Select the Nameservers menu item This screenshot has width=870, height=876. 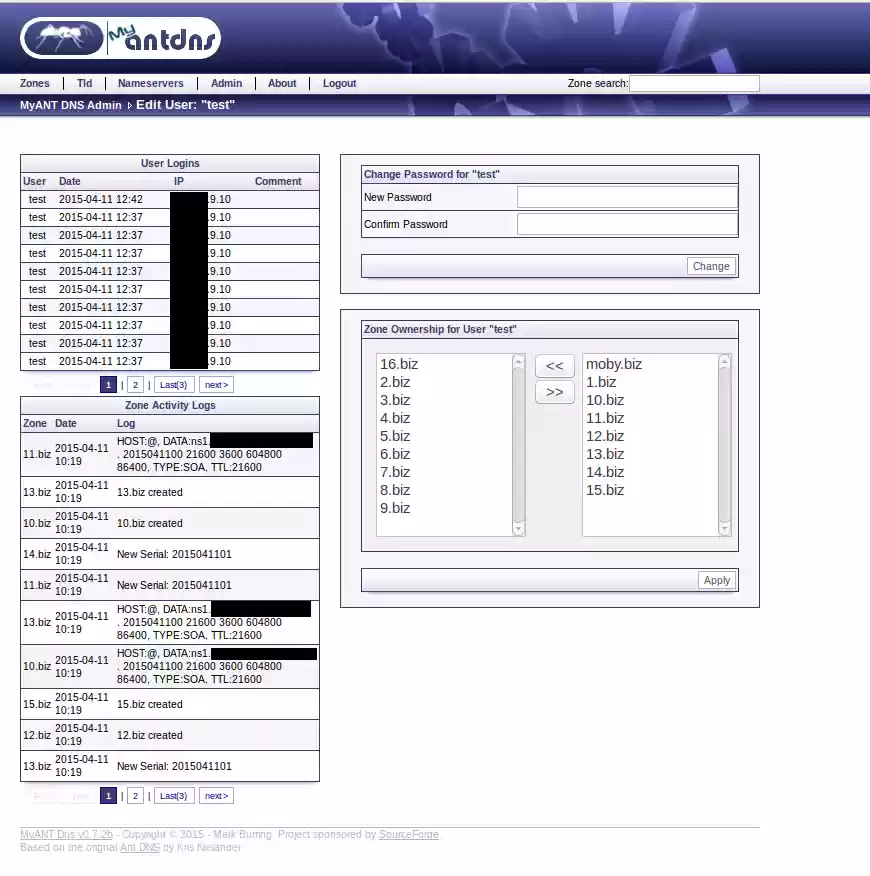coord(151,83)
